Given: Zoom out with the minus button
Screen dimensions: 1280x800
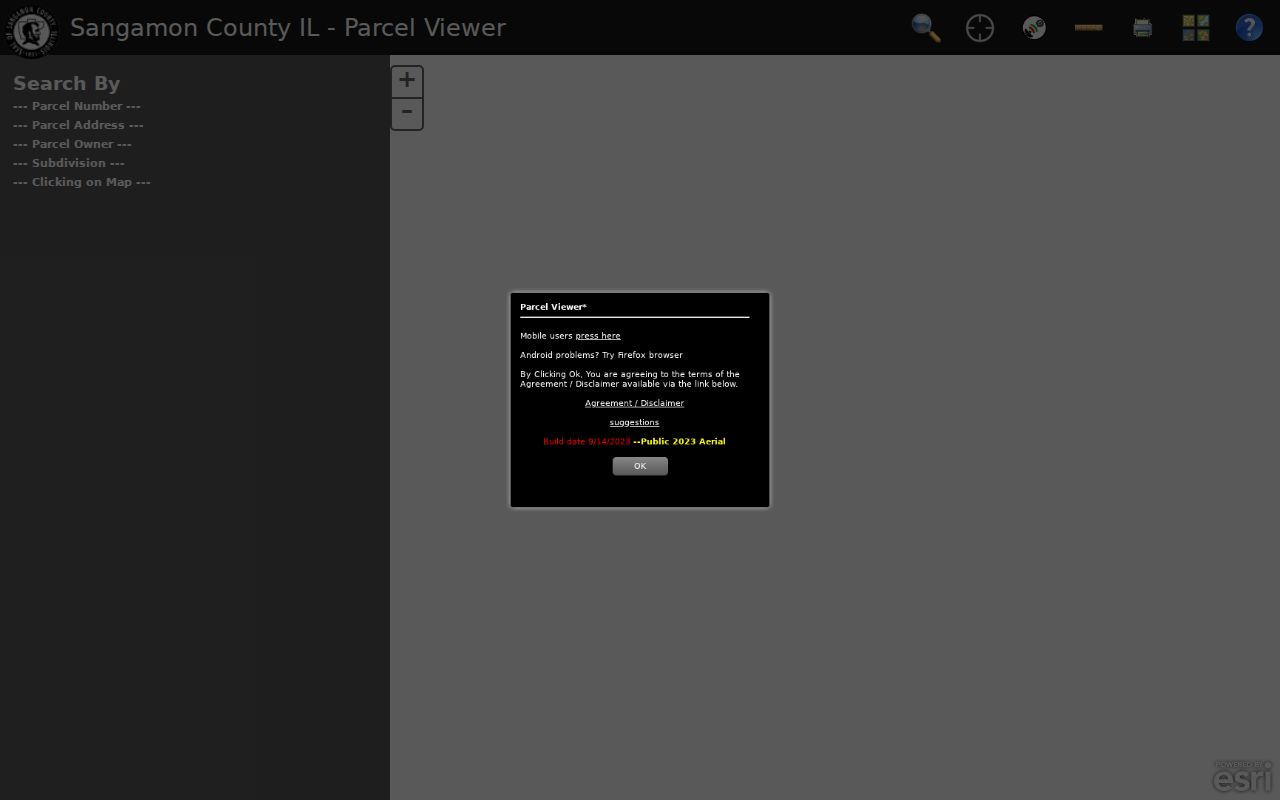Looking at the screenshot, I should (407, 113).
